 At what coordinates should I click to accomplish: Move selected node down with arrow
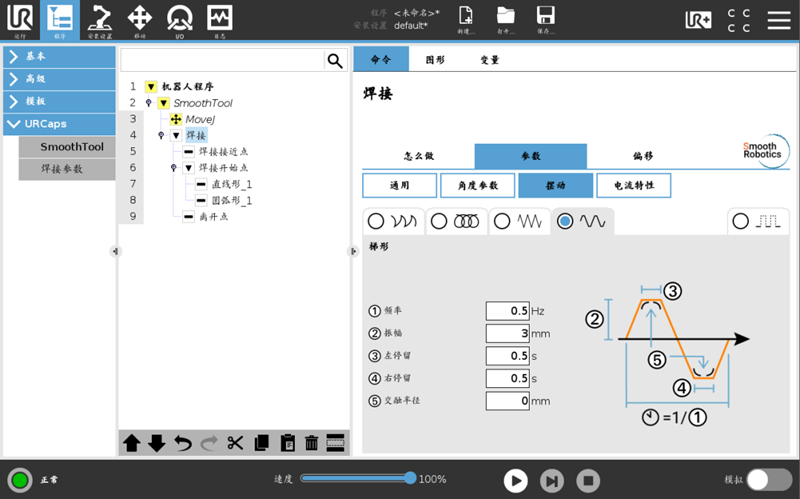[157, 442]
